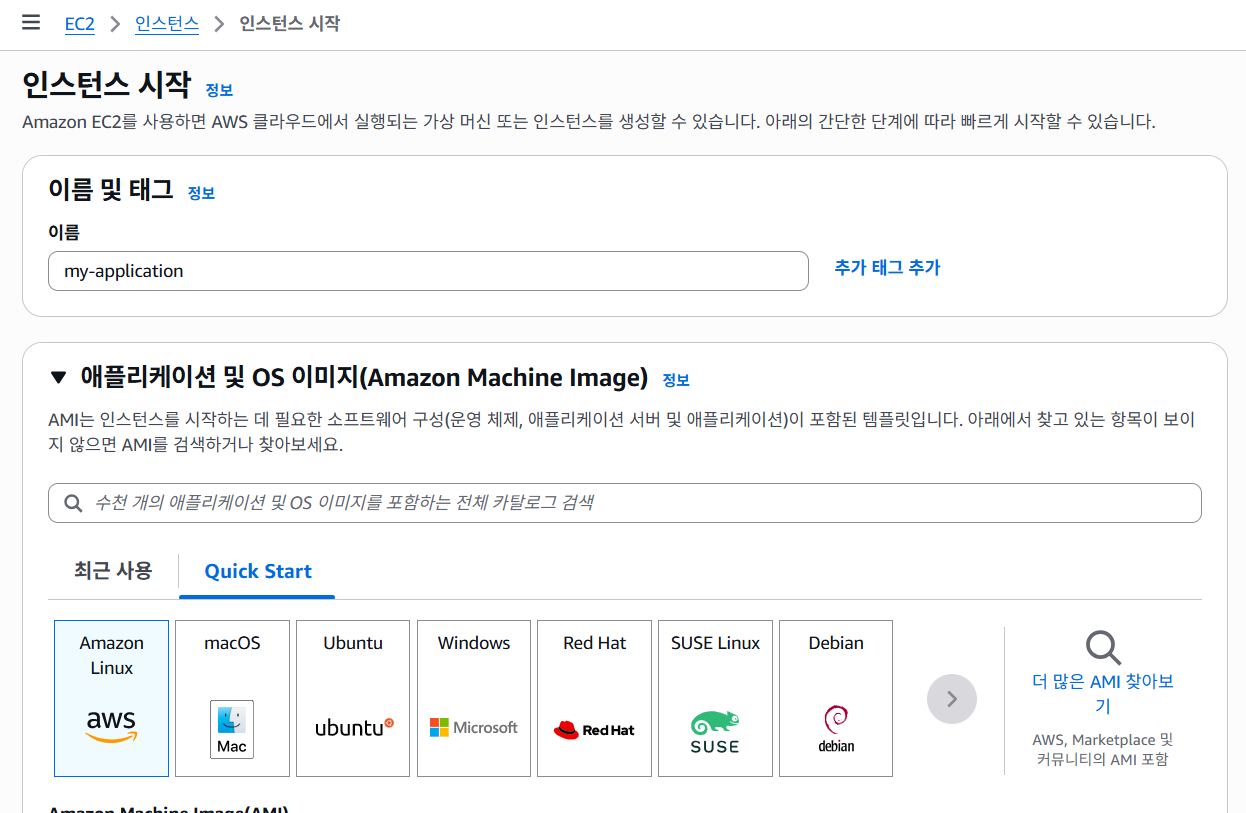Image resolution: width=1246 pixels, height=813 pixels.
Task: Open 더 많은 AMI 찾아보기 link
Action: click(x=1103, y=694)
